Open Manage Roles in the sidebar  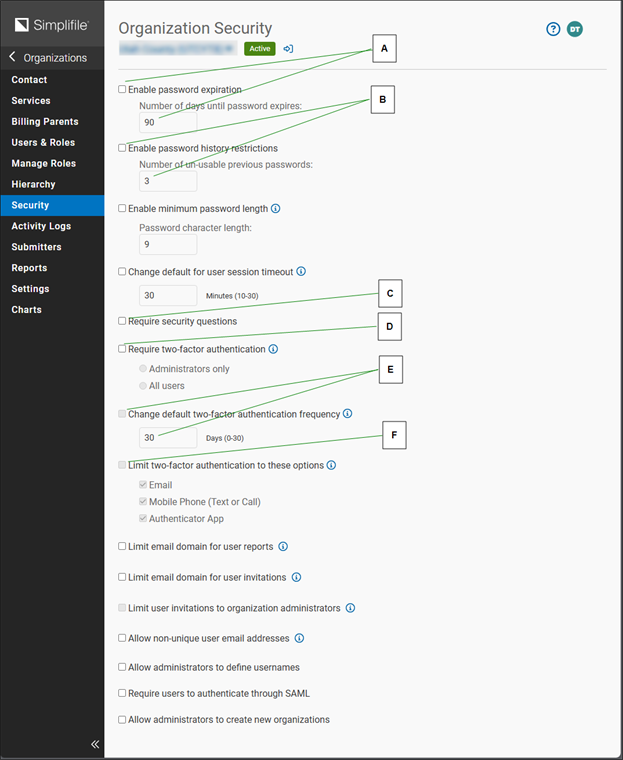(x=52, y=163)
